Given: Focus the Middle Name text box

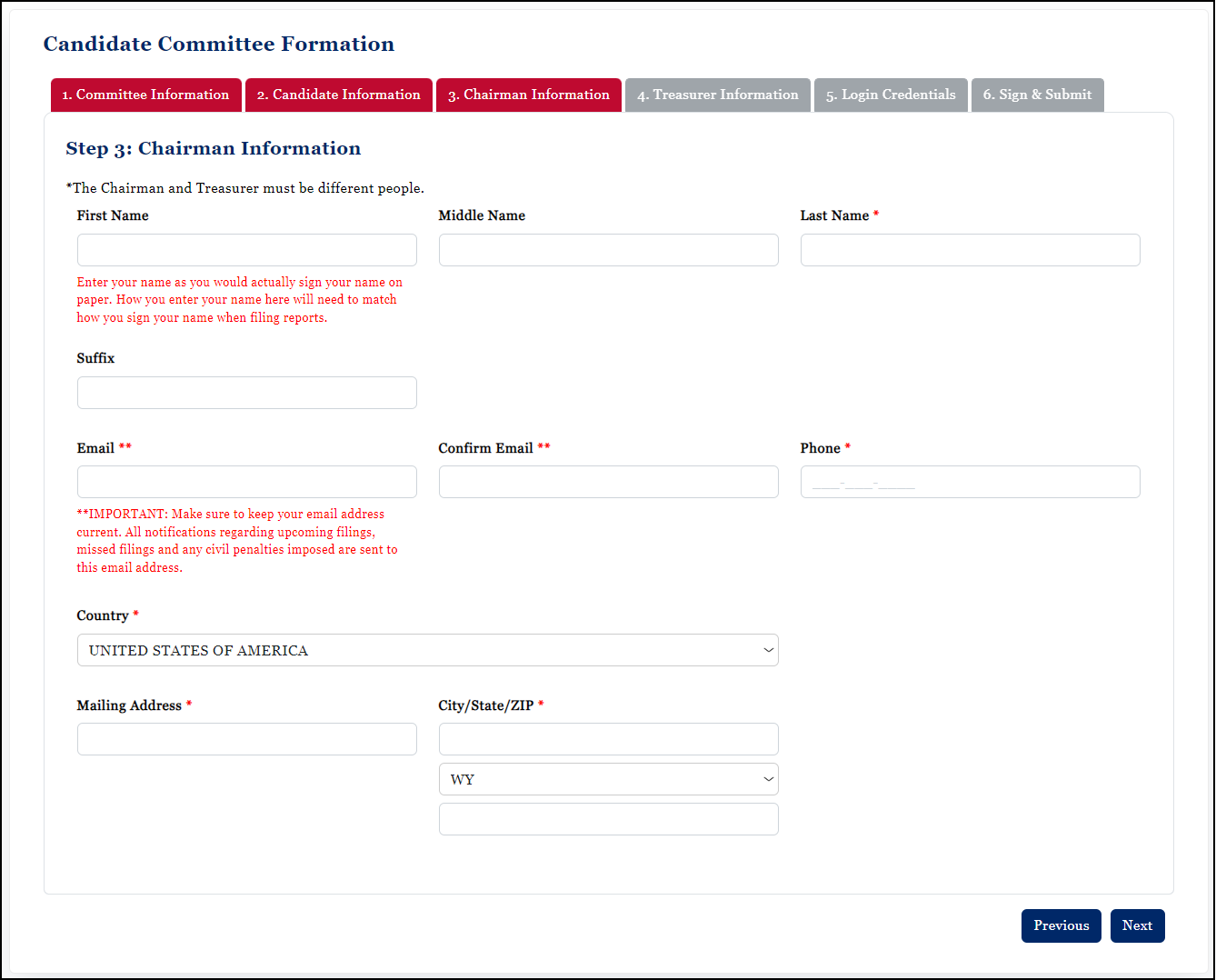Looking at the screenshot, I should [608, 250].
